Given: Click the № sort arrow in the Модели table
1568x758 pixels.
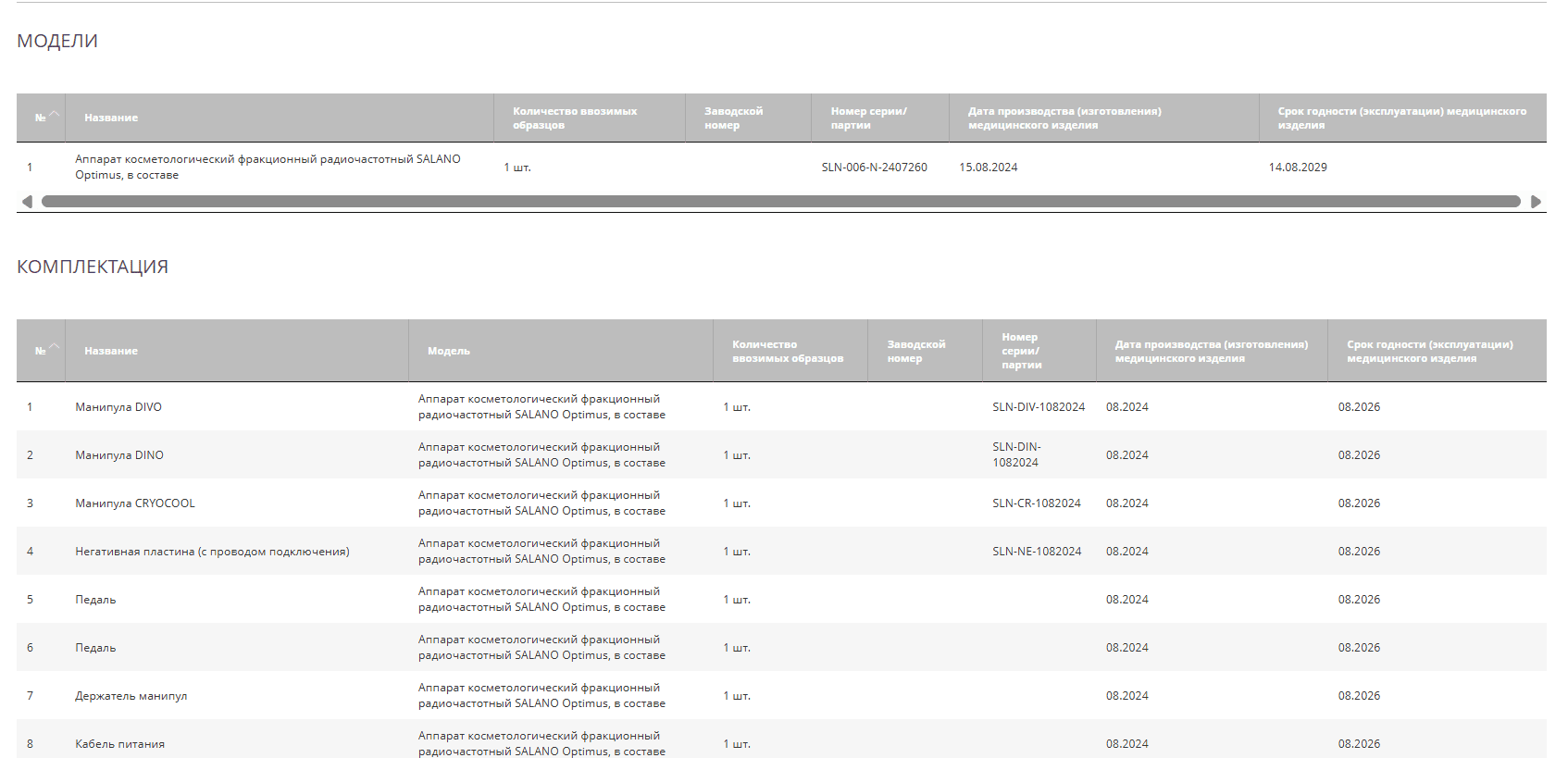Looking at the screenshot, I should tap(53, 115).
